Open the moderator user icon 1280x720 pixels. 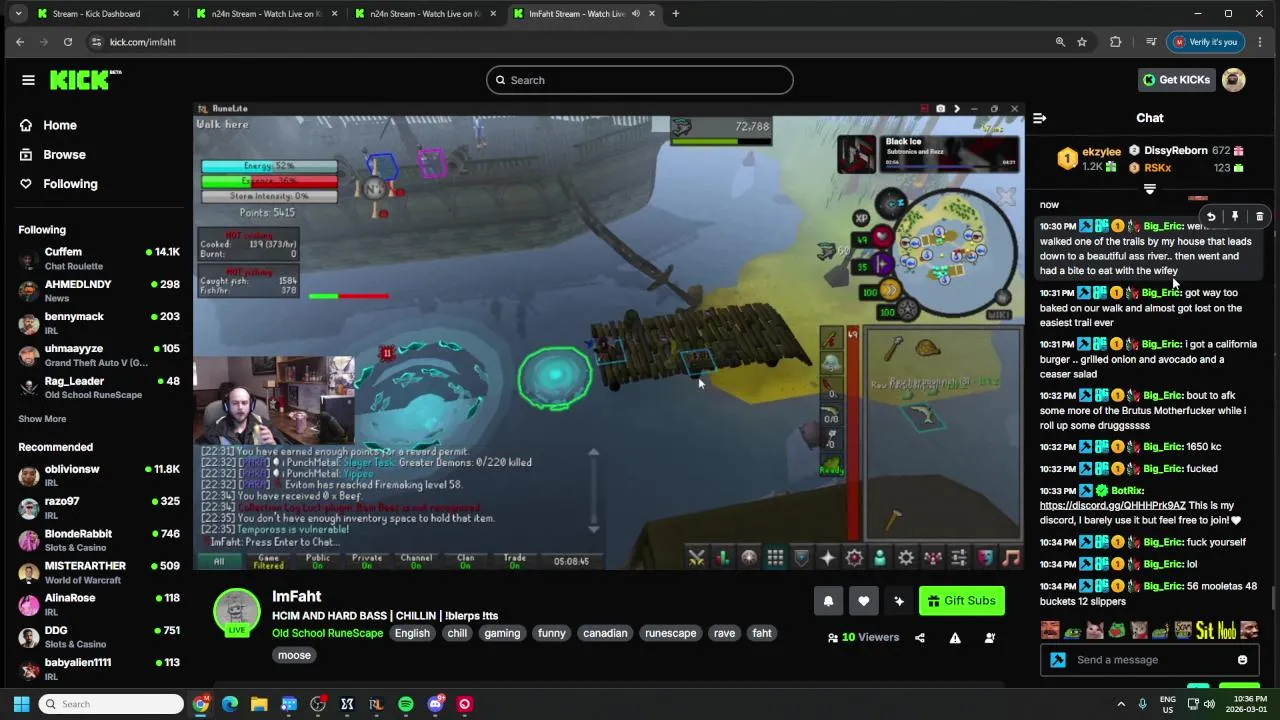(990, 638)
